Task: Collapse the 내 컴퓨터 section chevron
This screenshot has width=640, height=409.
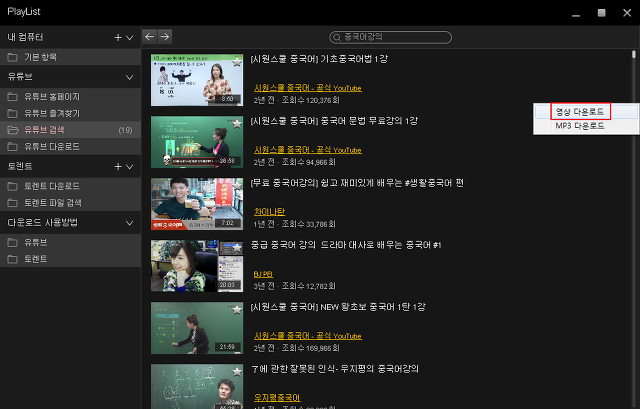Action: 129,38
